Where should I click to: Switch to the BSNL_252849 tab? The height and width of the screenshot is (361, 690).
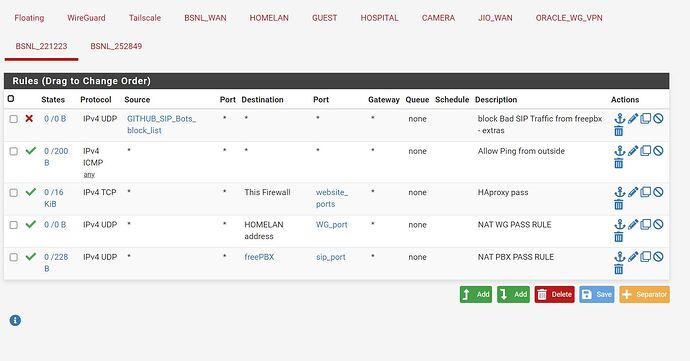116,46
